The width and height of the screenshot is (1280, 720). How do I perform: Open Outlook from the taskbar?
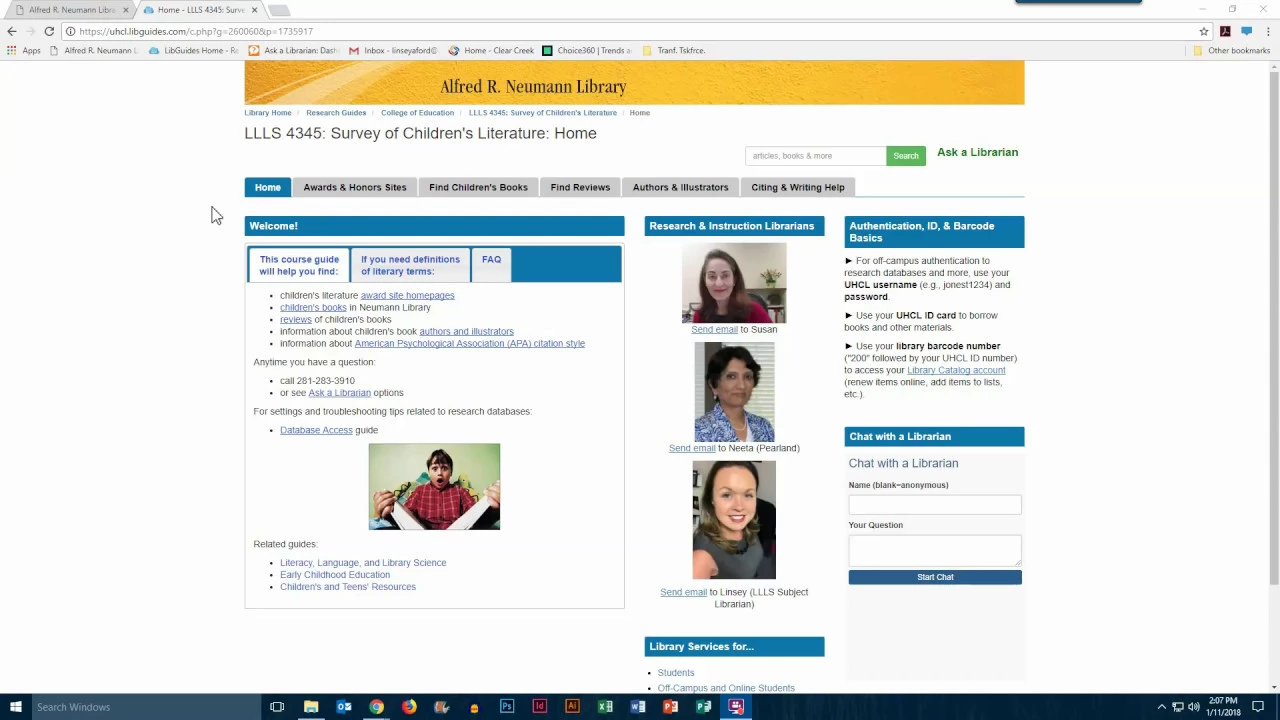coord(344,707)
